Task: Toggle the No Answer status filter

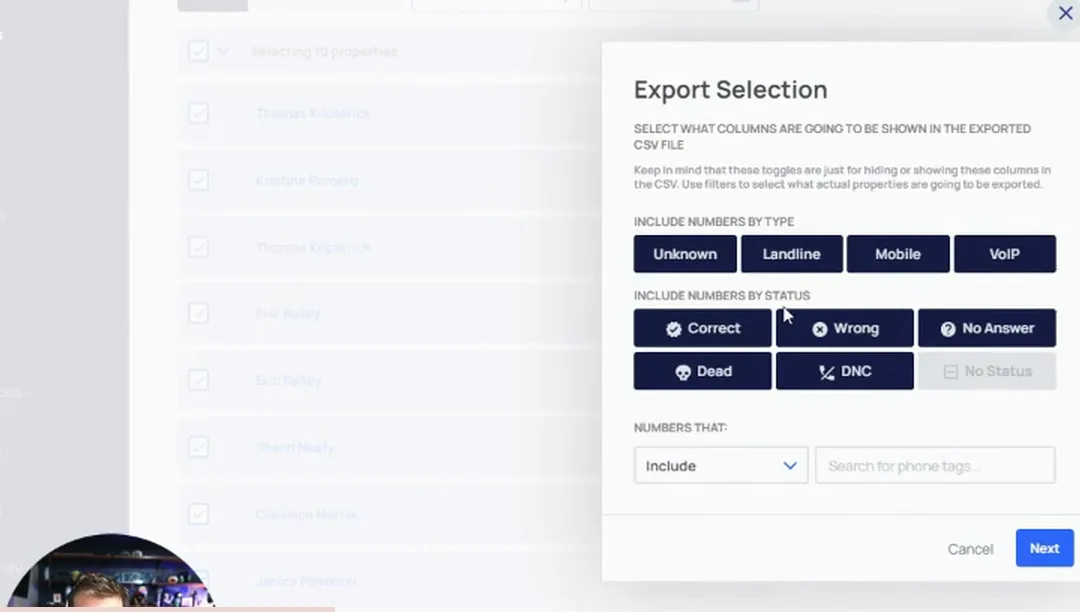Action: (986, 328)
